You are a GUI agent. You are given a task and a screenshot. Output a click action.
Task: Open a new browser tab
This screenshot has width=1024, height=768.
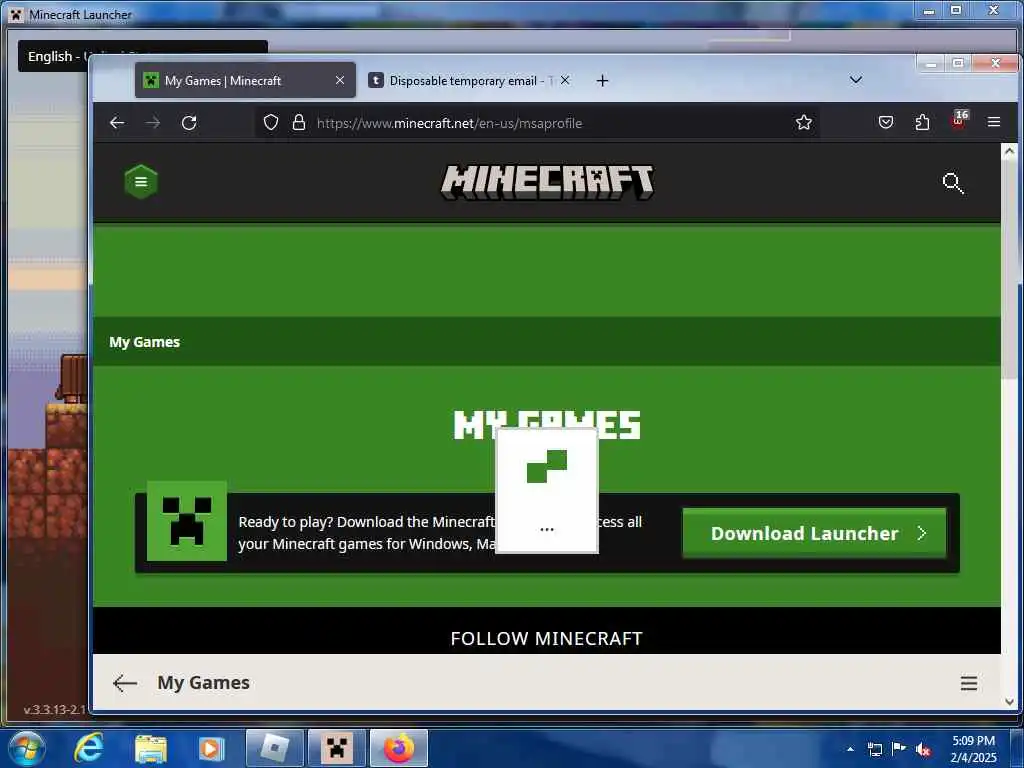coord(603,80)
